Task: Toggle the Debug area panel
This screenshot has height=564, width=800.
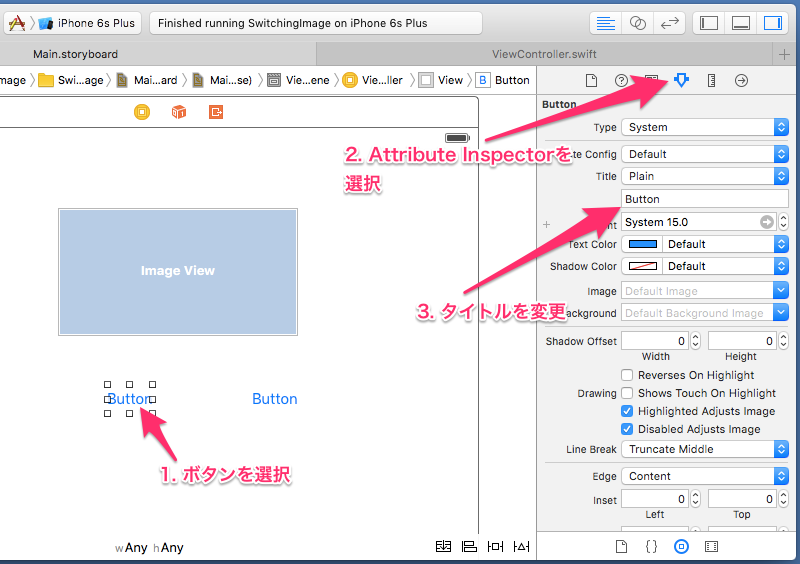Action: pyautogui.click(x=740, y=23)
